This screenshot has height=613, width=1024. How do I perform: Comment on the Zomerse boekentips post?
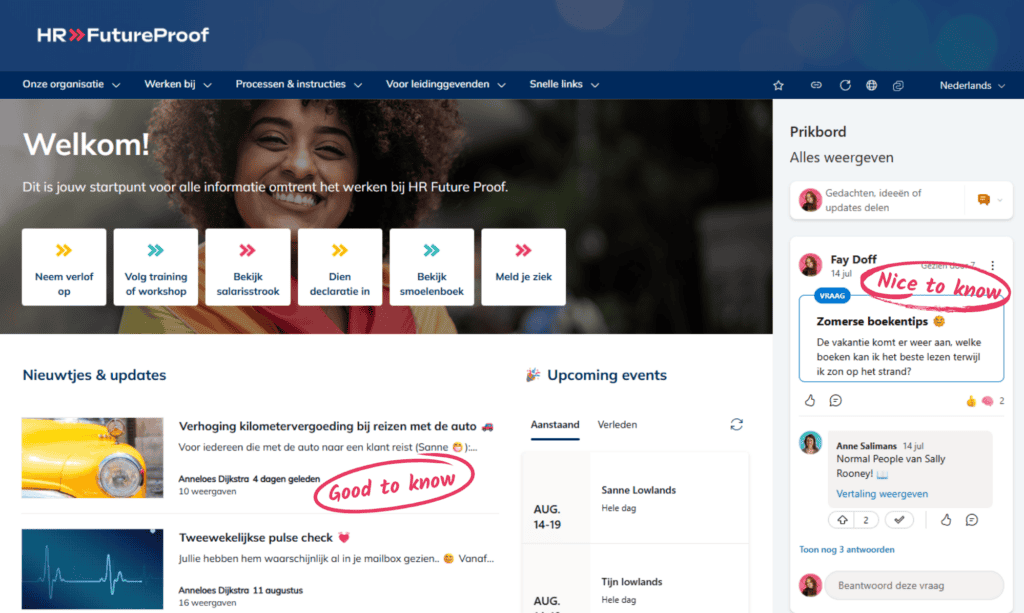(835, 400)
